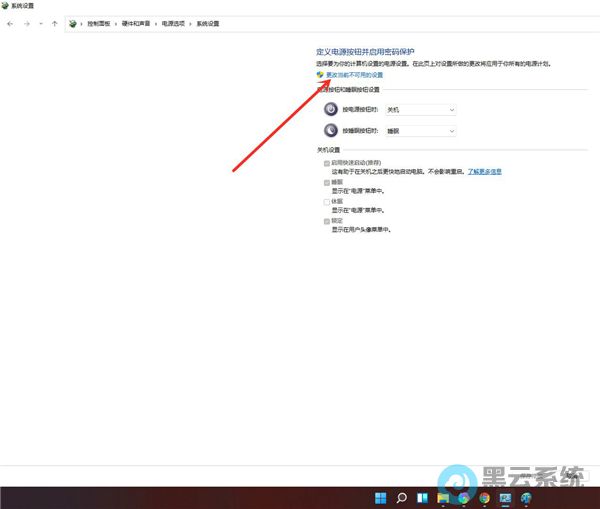The width and height of the screenshot is (600, 509).
Task: Navigate to 电源选项 in breadcrumb
Action: point(174,22)
